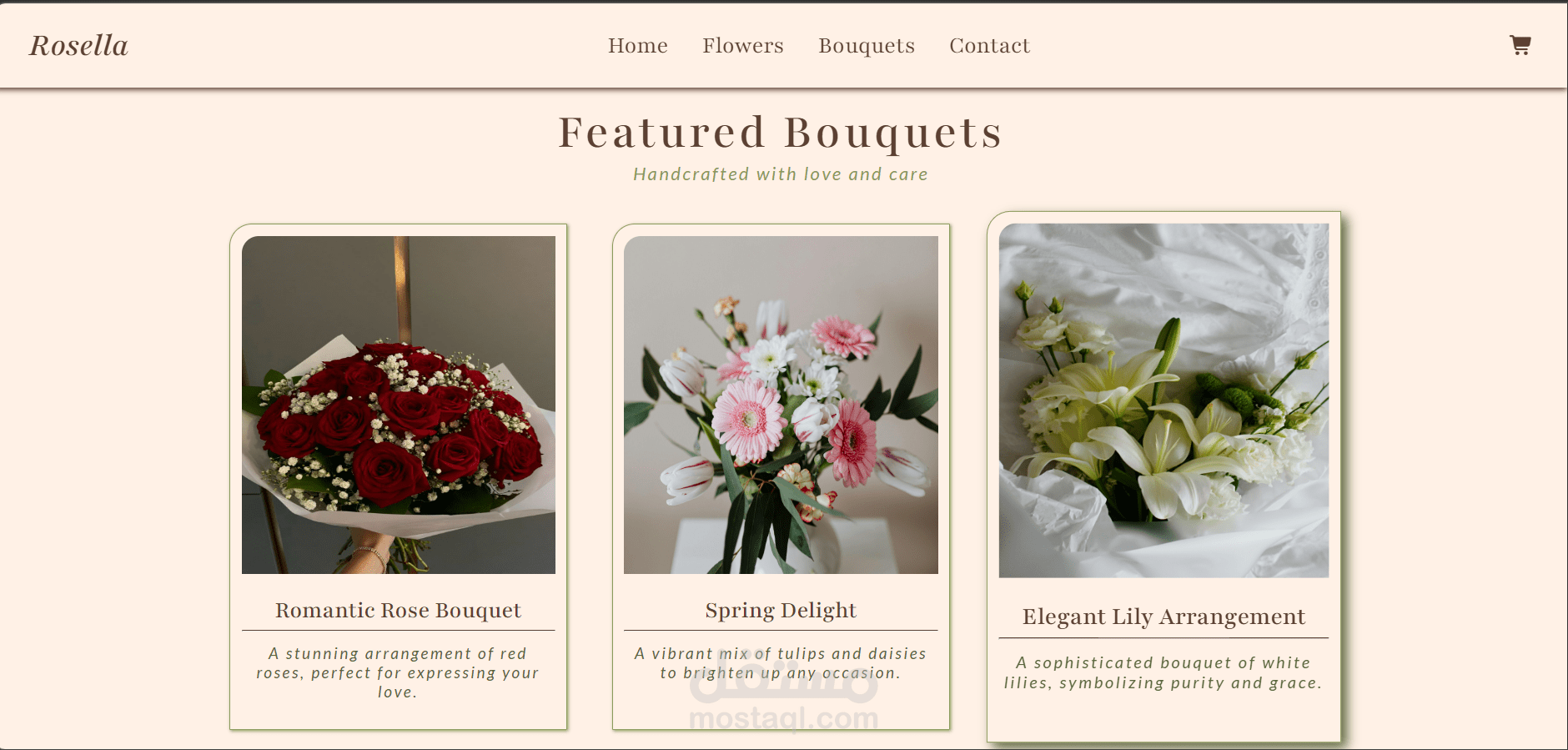Open the Contact link

(x=990, y=46)
